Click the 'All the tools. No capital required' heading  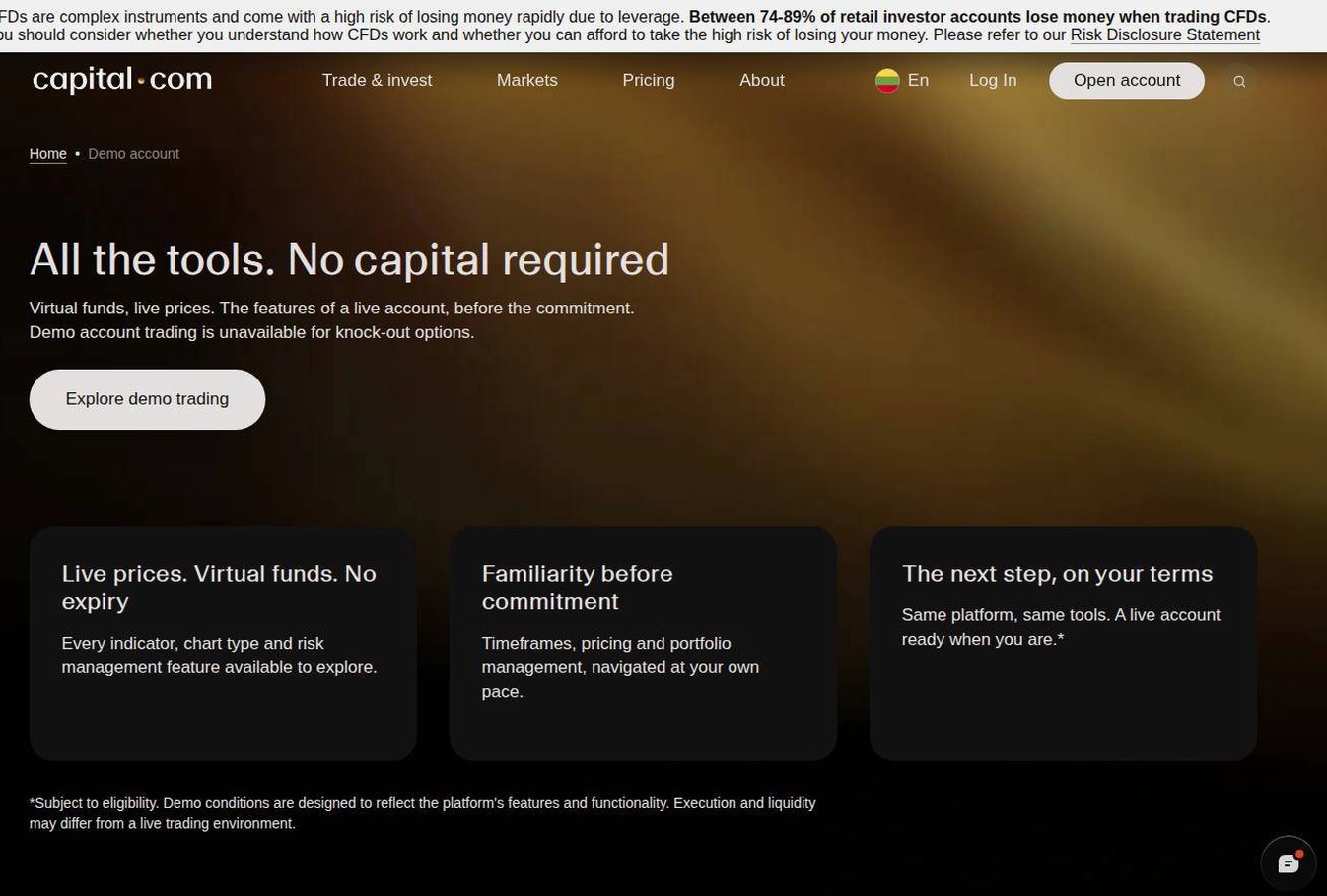(349, 260)
